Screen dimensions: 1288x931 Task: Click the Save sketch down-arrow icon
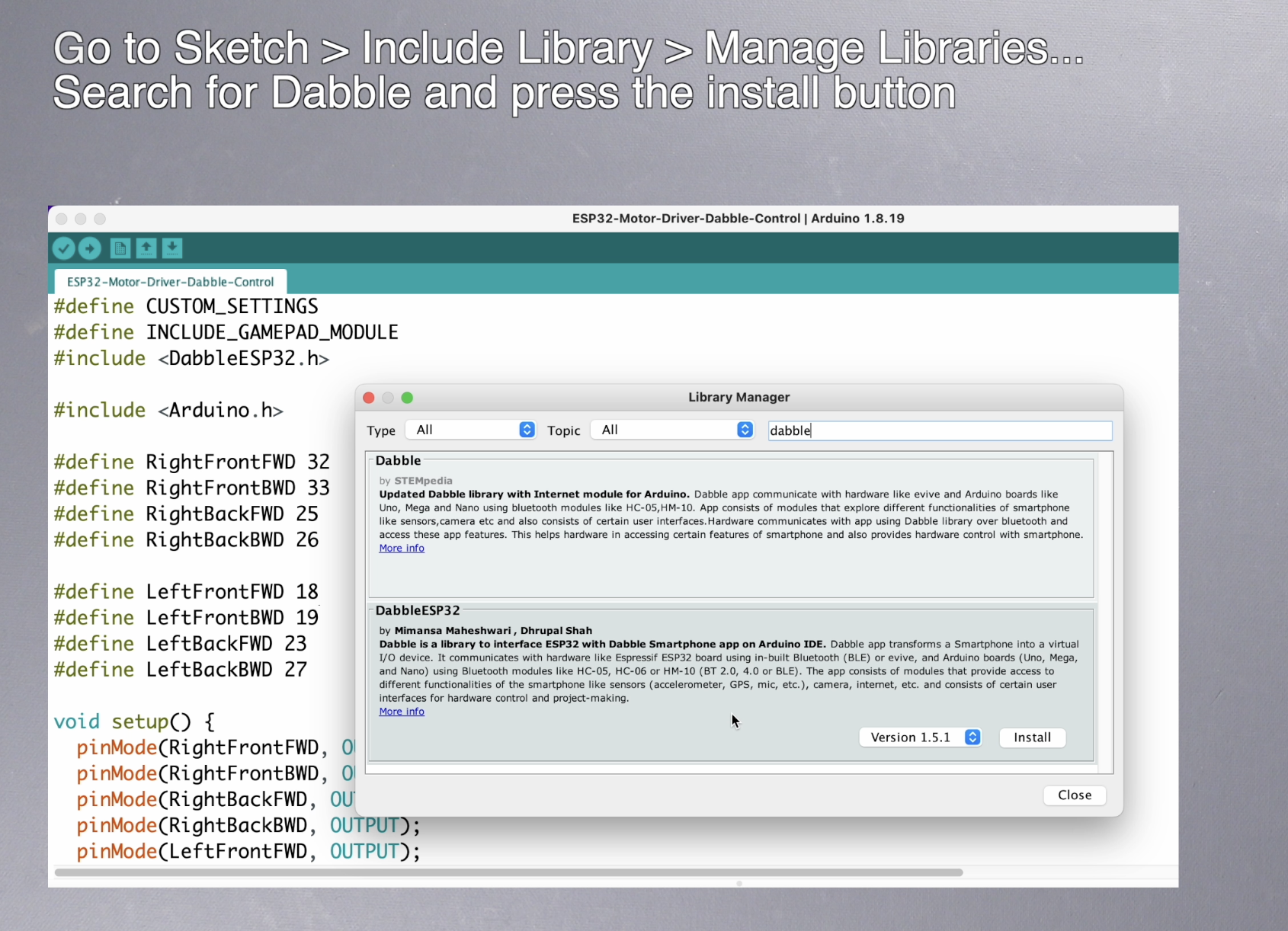click(172, 248)
